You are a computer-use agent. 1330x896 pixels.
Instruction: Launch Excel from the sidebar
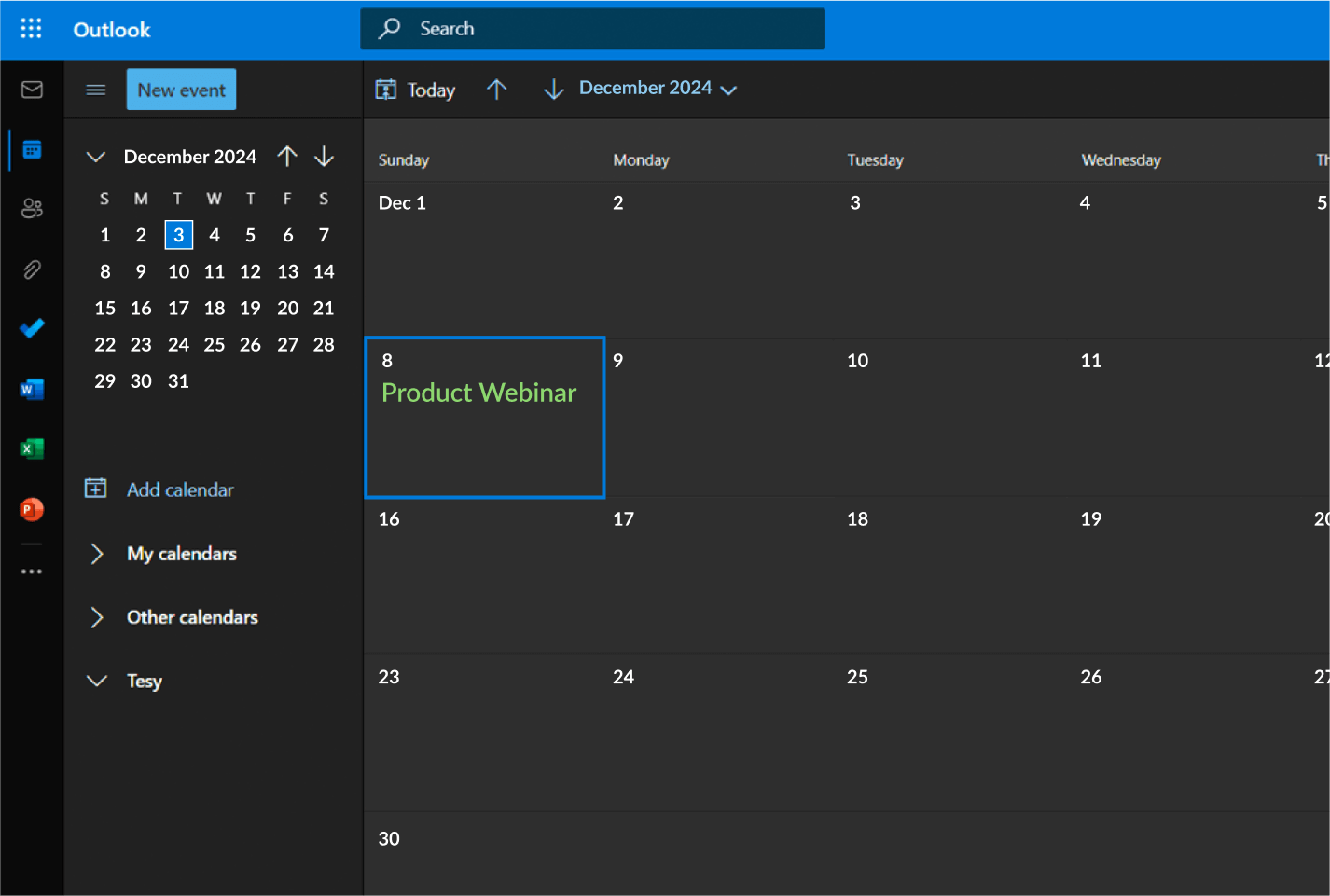pyautogui.click(x=32, y=449)
